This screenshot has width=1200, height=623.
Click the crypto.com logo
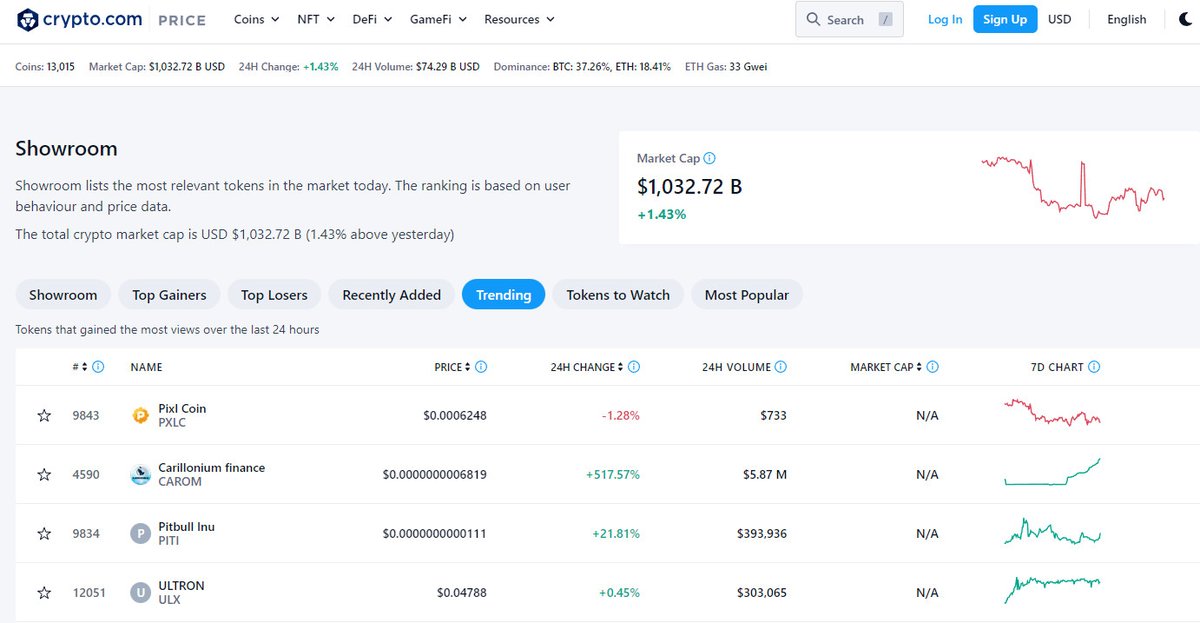[81, 19]
